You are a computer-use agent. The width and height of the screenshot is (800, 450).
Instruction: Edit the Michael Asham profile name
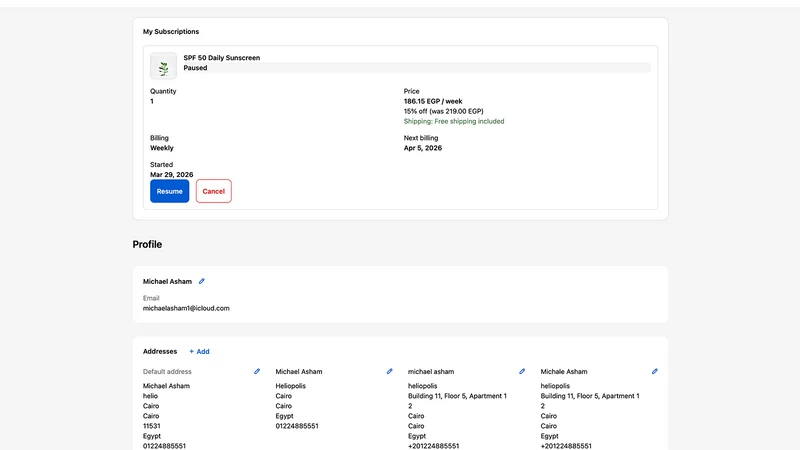point(202,281)
